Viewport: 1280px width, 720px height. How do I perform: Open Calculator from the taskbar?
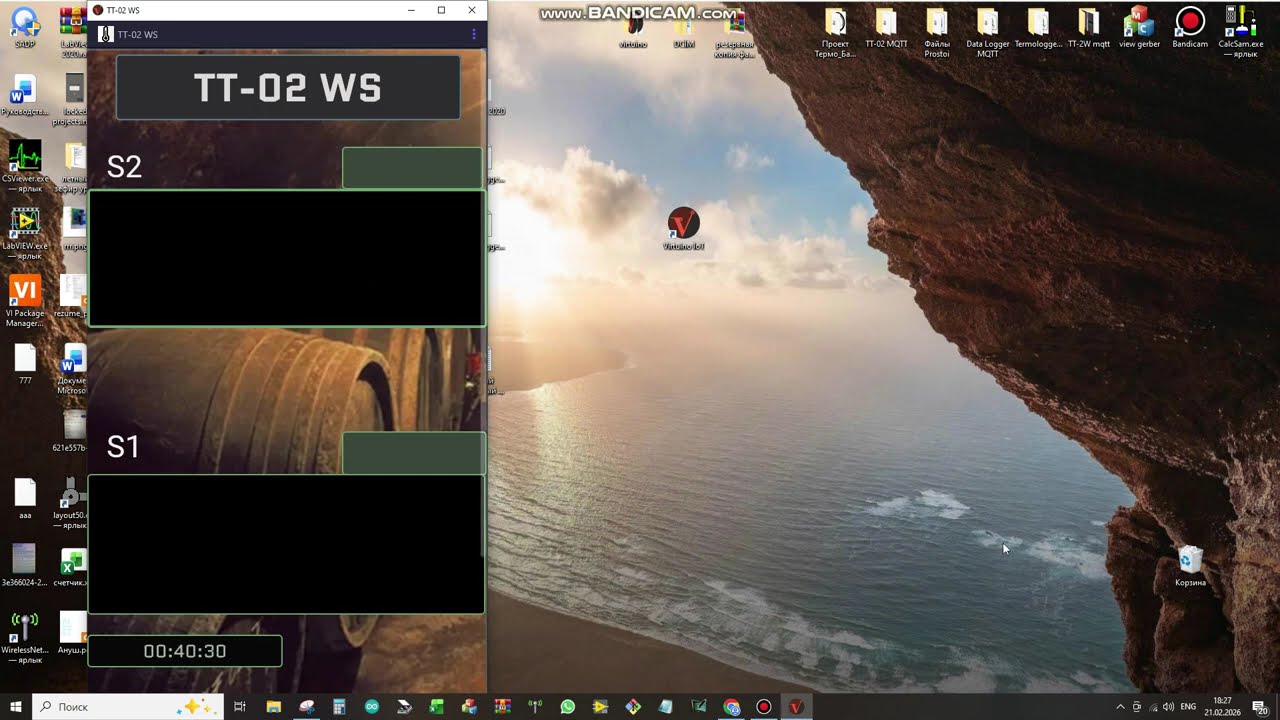339,706
